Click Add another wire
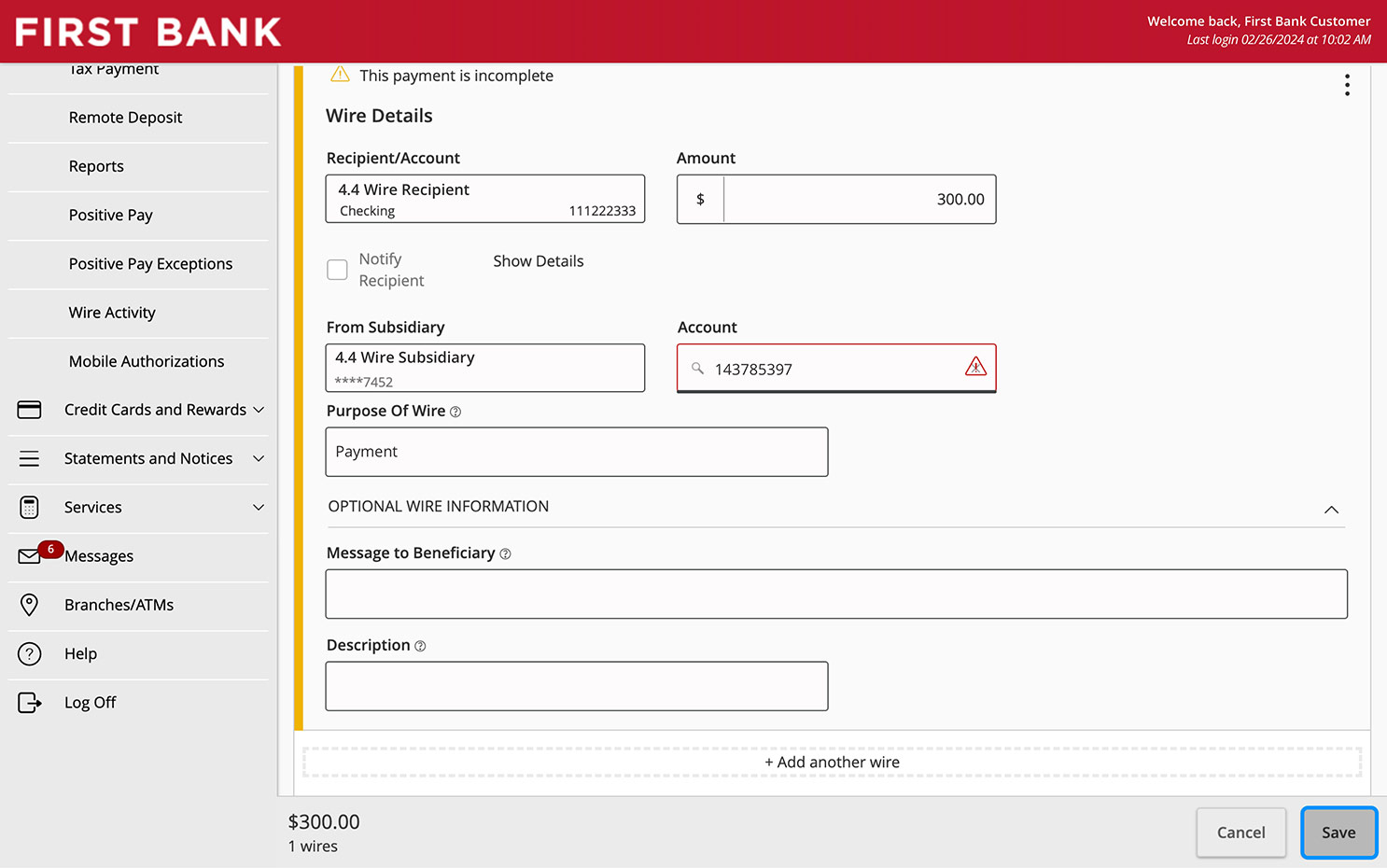Viewport: 1387px width, 868px height. pyautogui.click(x=832, y=763)
